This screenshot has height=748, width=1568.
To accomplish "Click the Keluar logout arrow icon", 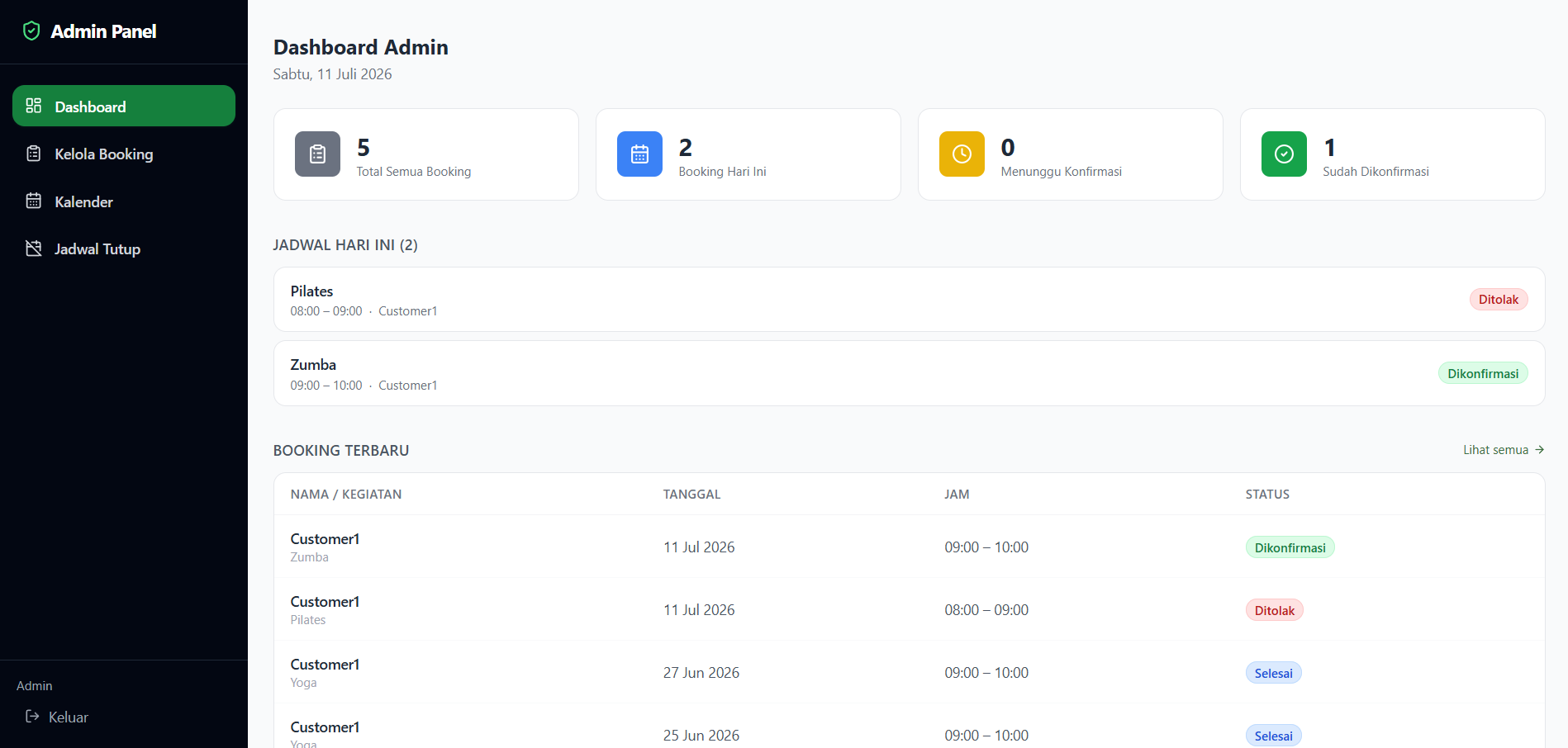I will pos(32,717).
